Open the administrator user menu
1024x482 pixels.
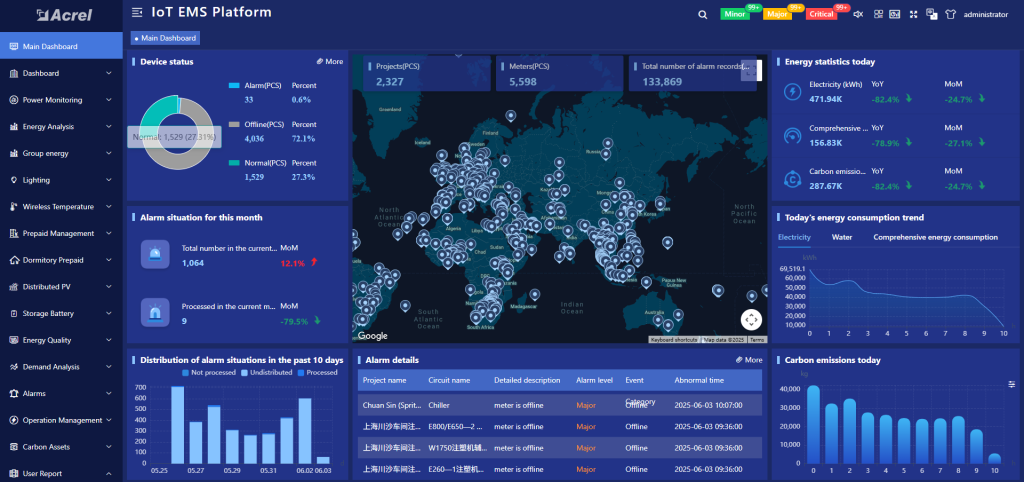(985, 14)
